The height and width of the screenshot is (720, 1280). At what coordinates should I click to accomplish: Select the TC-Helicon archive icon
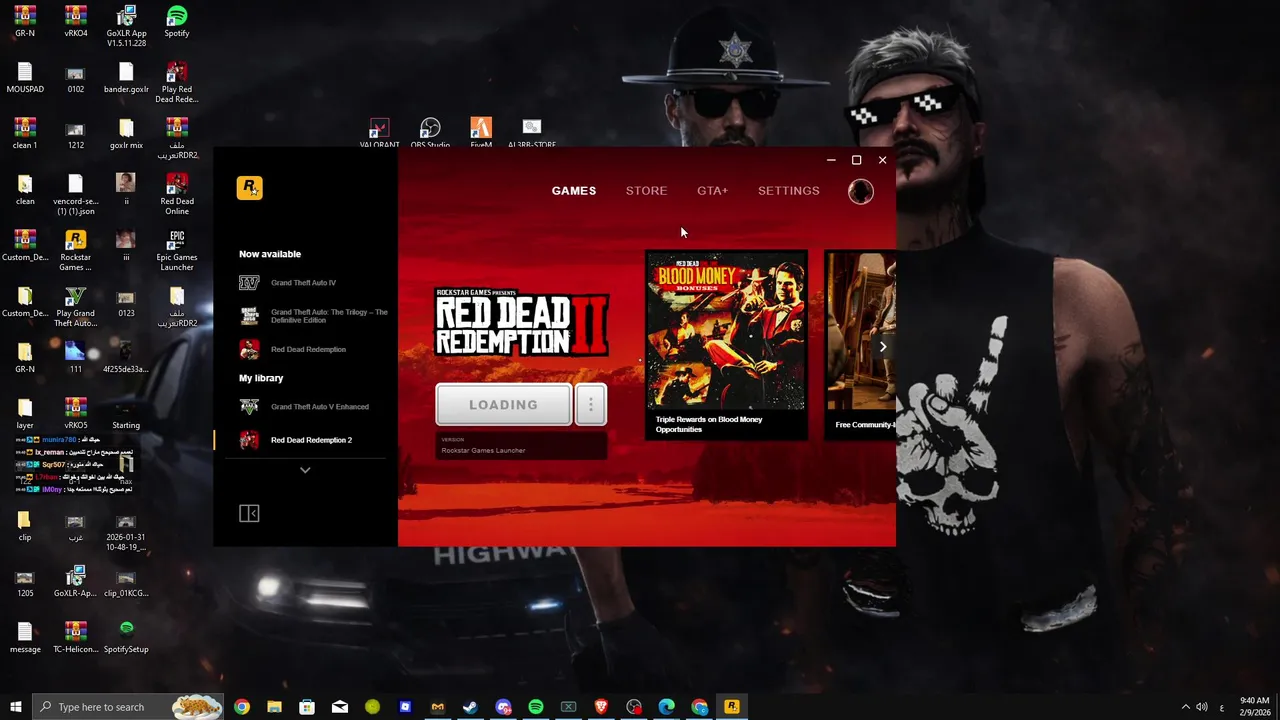tap(75, 638)
